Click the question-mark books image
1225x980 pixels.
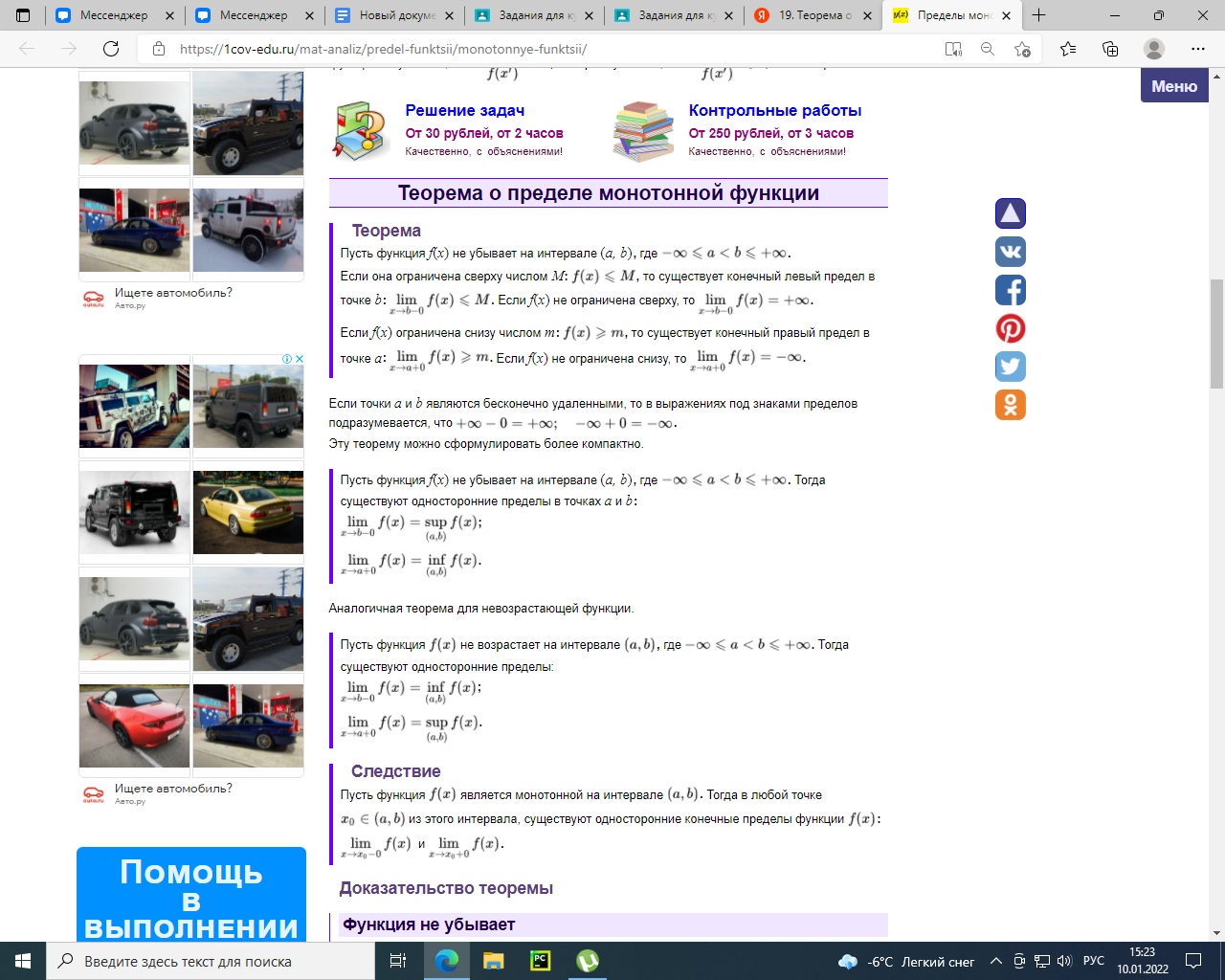tap(360, 131)
